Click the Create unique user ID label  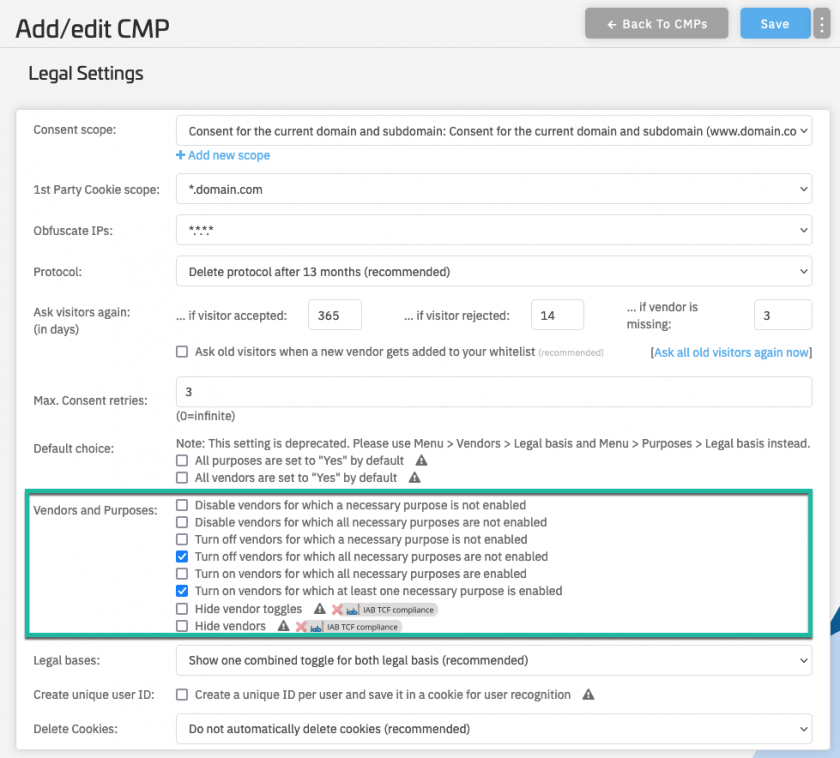click(94, 695)
